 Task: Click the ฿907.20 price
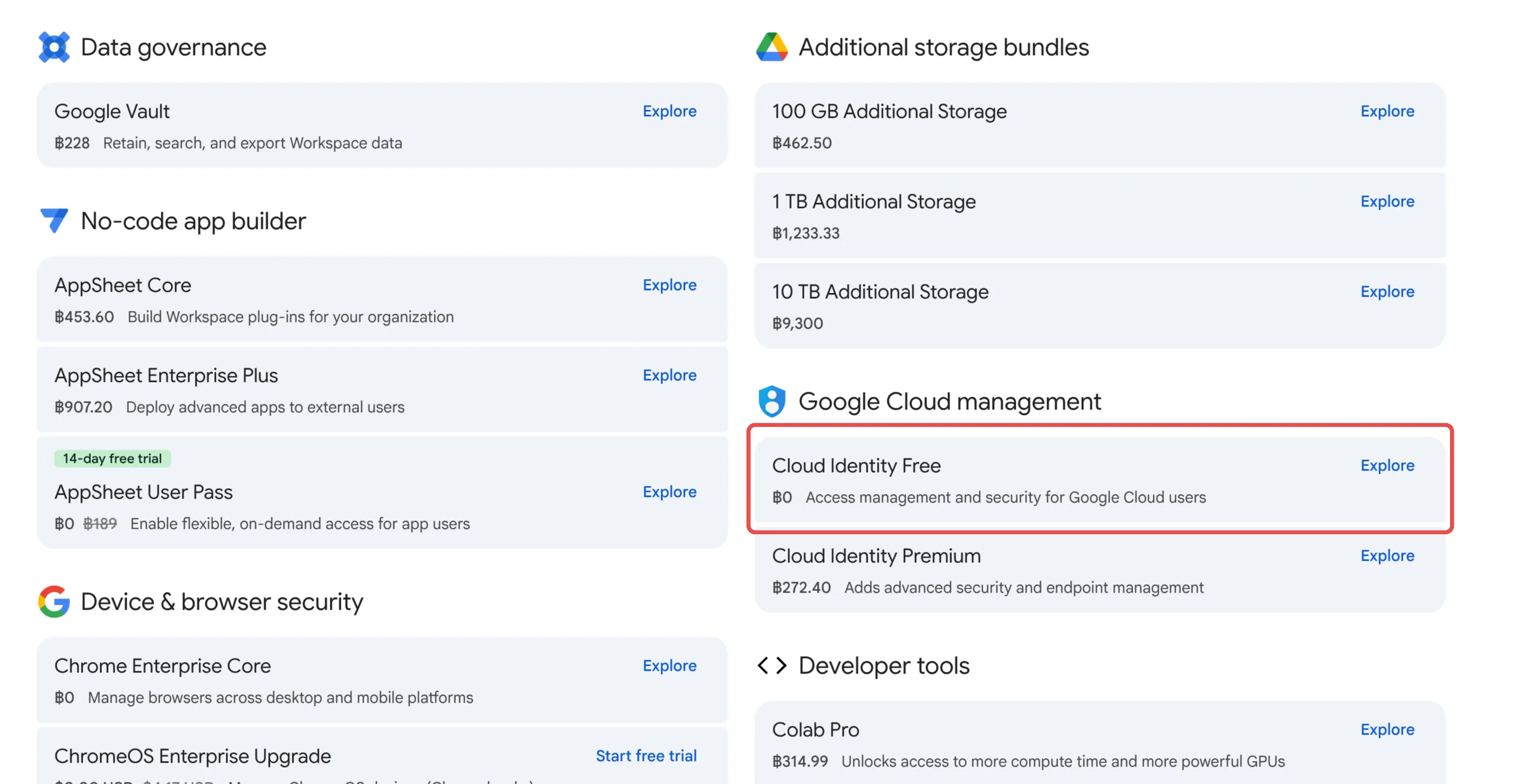click(x=83, y=407)
